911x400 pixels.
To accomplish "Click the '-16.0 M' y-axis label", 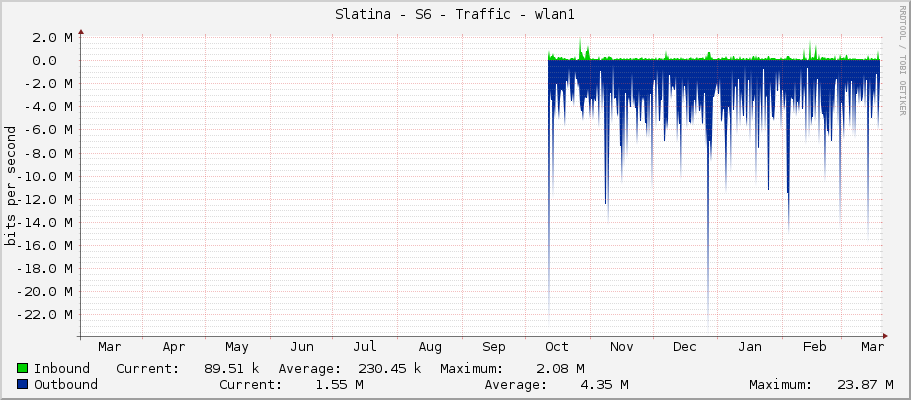I will pos(44,245).
